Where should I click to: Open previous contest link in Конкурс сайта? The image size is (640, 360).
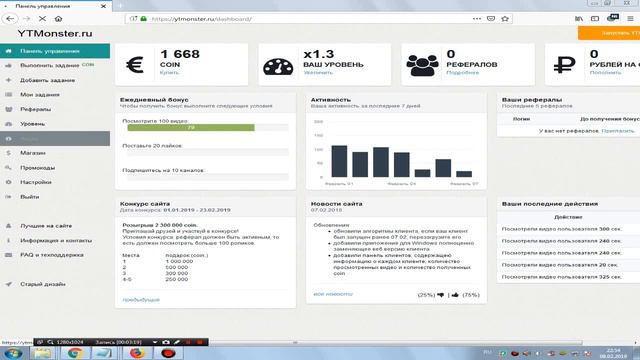coord(141,300)
